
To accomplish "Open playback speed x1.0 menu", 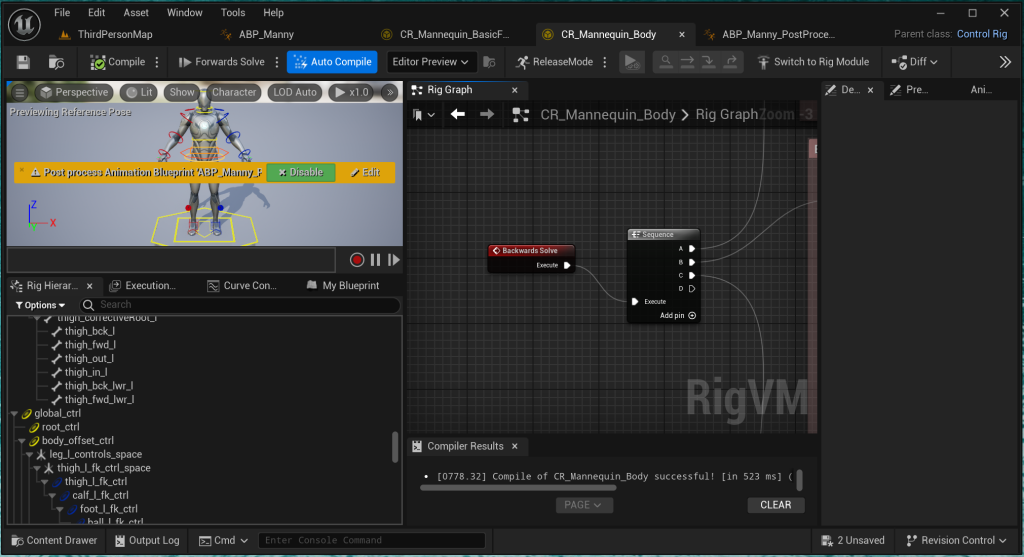I will point(352,92).
